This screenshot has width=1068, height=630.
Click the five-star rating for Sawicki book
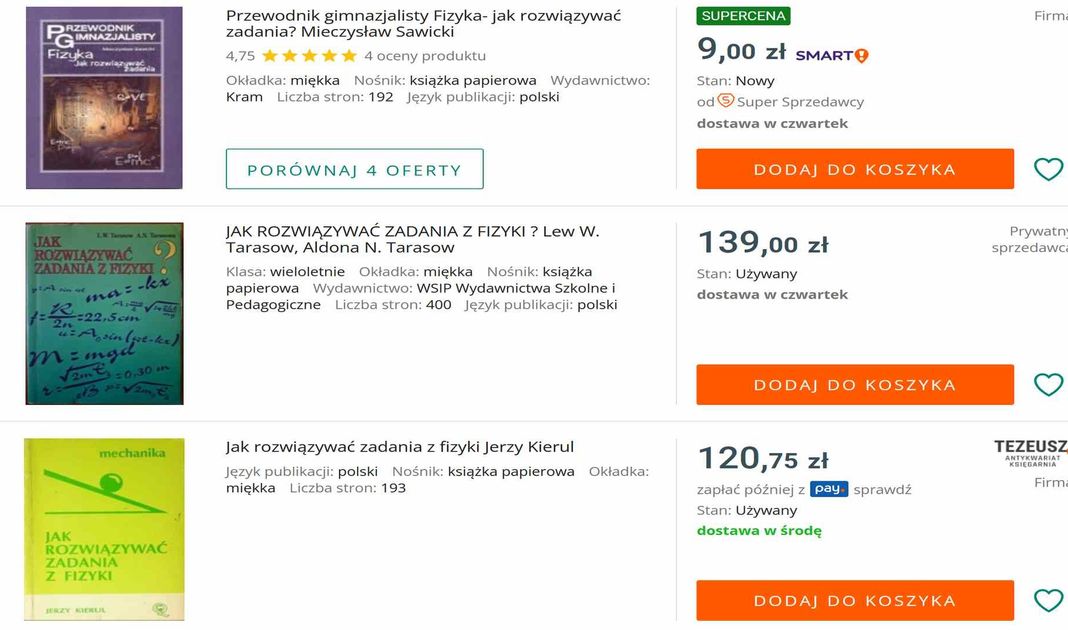coord(309,56)
